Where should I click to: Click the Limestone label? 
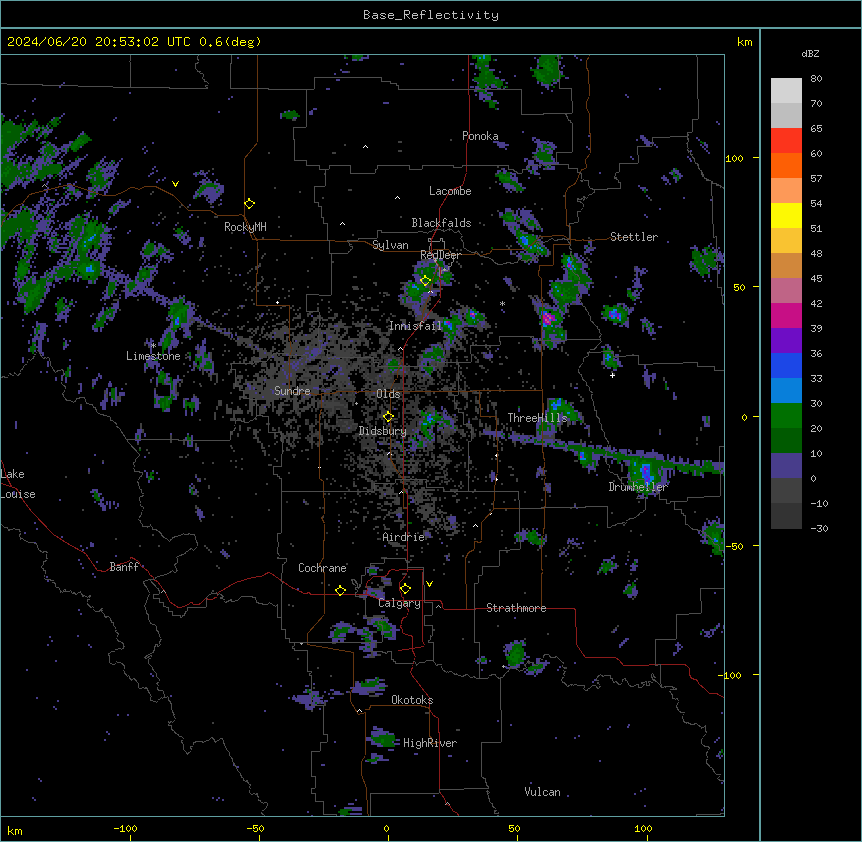153,356
